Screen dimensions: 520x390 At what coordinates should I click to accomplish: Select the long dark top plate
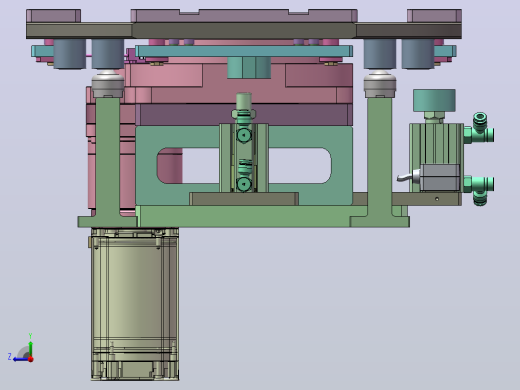(x=244, y=31)
